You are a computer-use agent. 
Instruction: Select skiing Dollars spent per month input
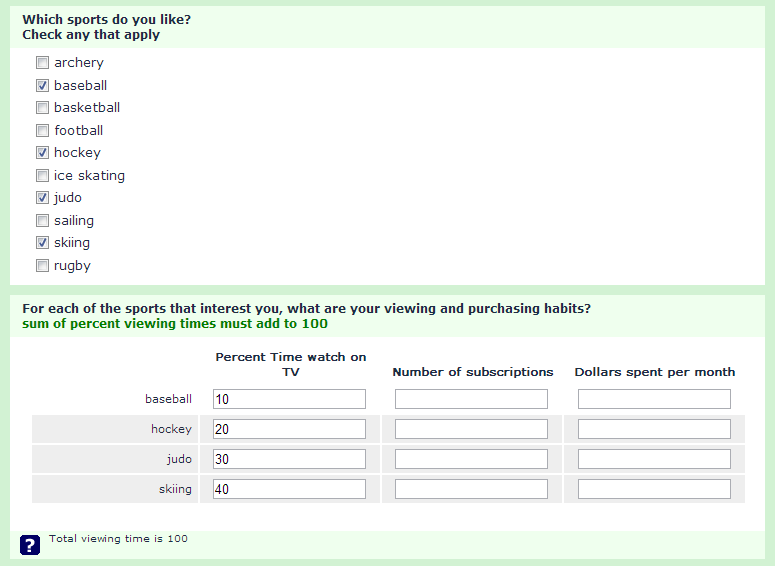click(654, 489)
